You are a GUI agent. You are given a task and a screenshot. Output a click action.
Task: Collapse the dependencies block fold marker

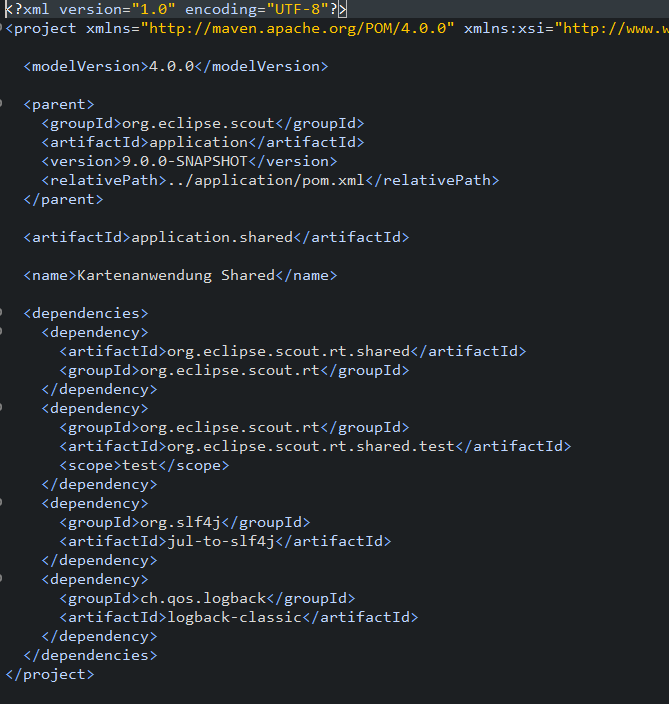pyautogui.click(x=1, y=312)
